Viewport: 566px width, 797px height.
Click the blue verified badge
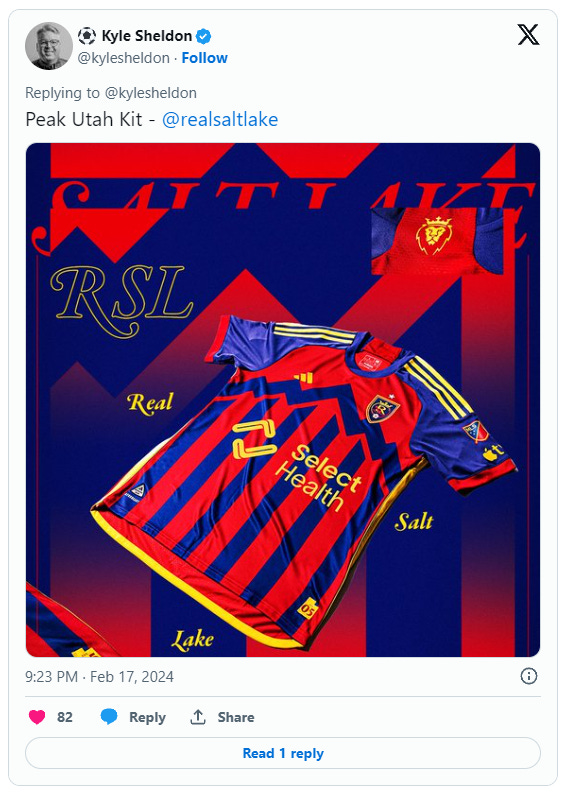(204, 37)
